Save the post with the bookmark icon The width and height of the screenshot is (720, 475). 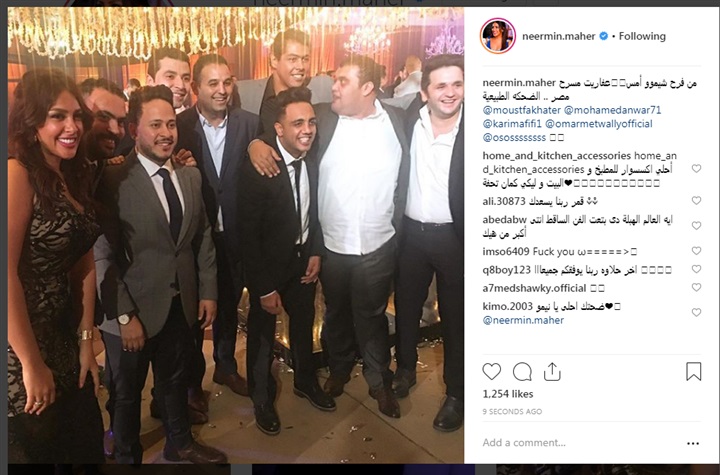click(693, 372)
